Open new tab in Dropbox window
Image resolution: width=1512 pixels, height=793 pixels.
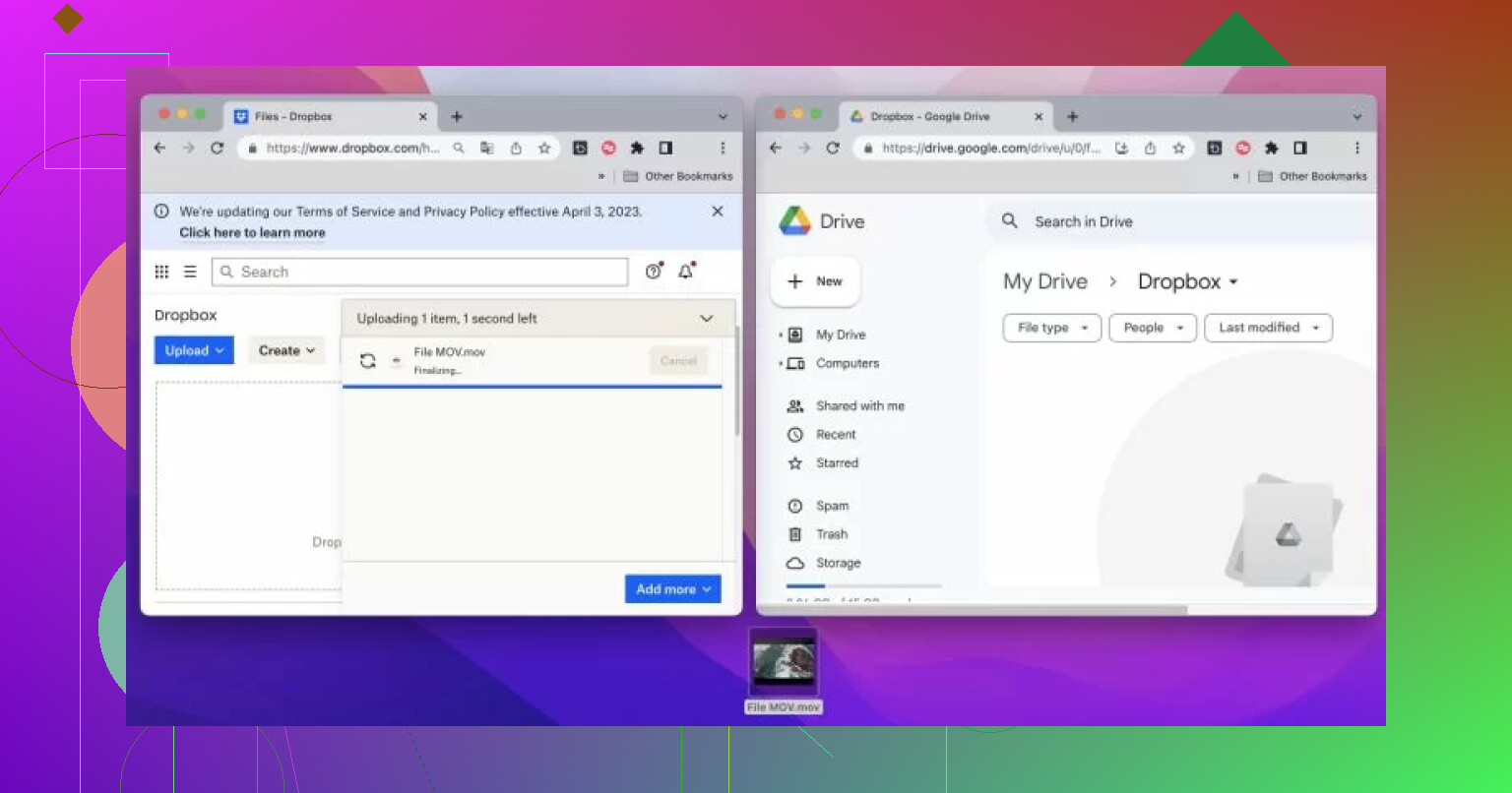coord(457,117)
